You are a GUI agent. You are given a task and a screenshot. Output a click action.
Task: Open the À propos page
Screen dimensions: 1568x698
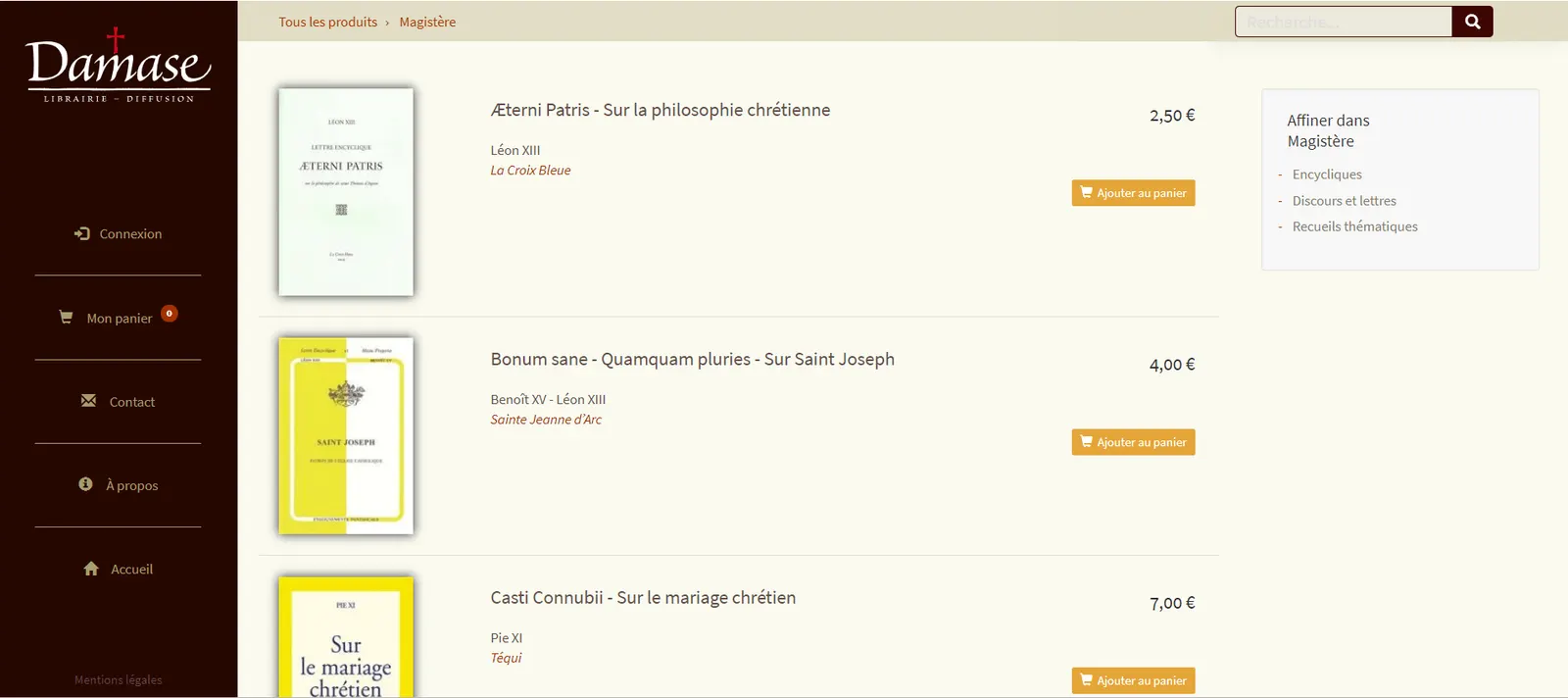118,485
